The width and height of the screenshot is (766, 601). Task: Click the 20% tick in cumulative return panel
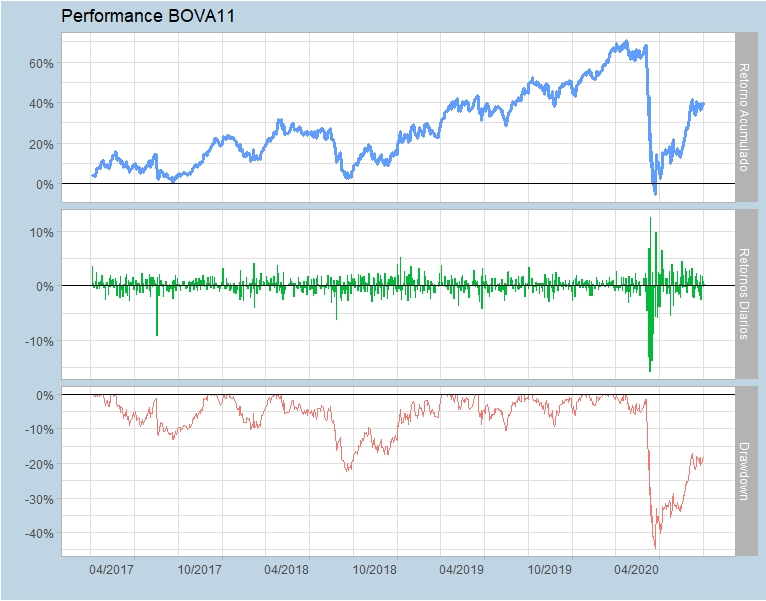pos(40,144)
